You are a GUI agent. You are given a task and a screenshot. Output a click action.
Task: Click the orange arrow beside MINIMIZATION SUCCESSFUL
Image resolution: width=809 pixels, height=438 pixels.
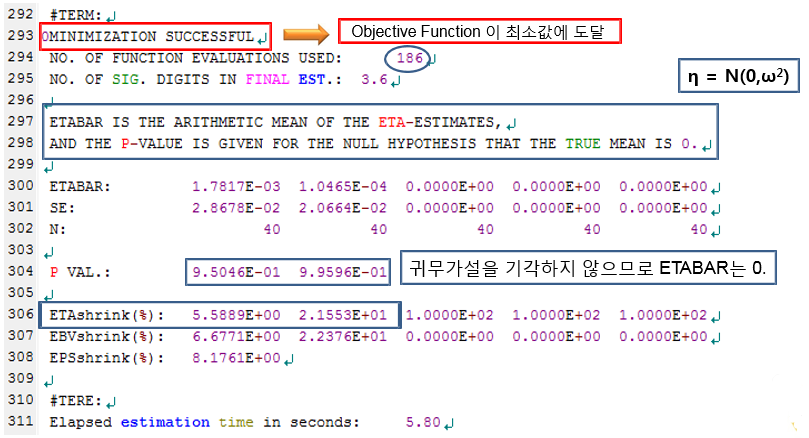(301, 35)
